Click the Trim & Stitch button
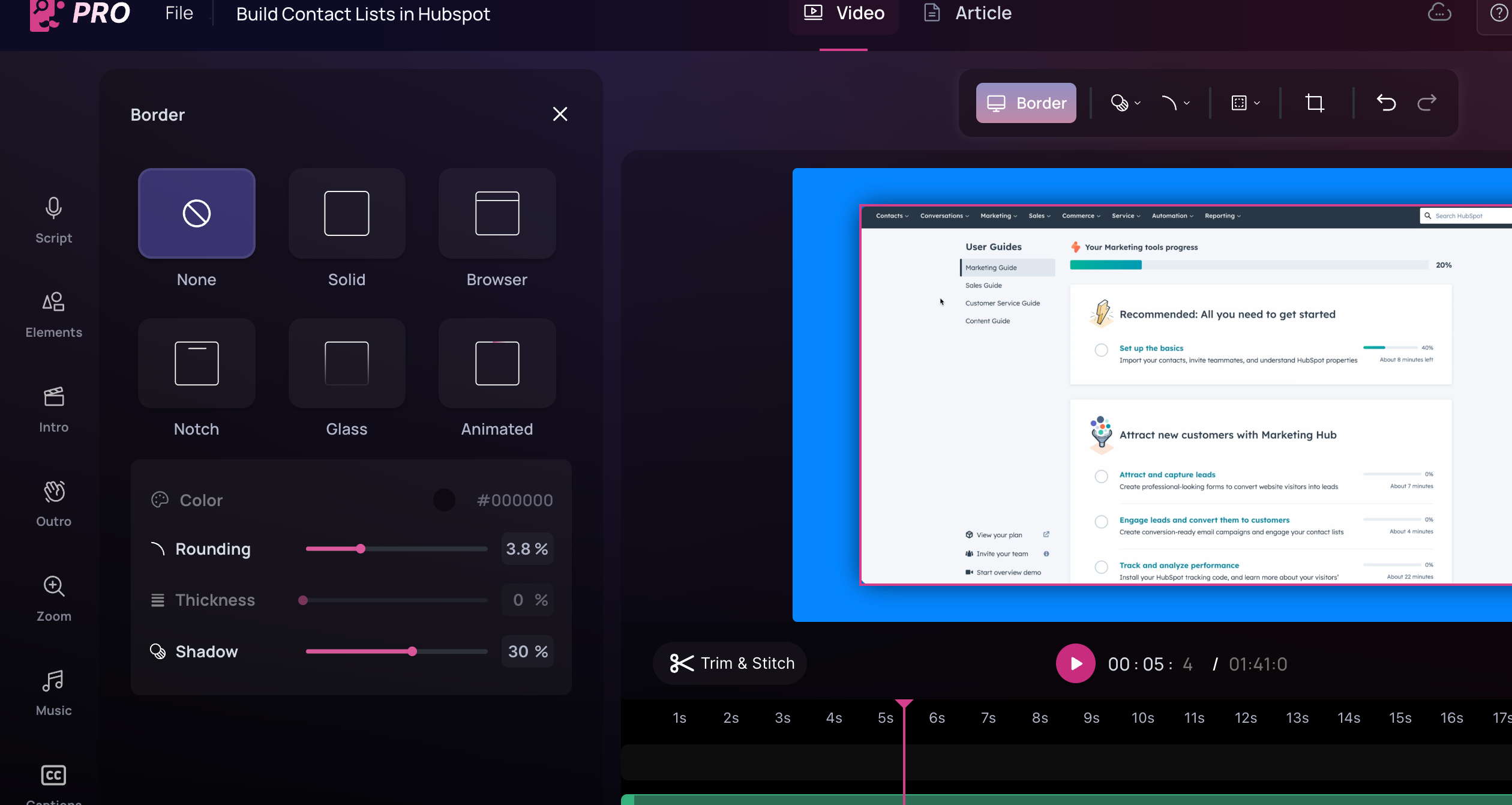The height and width of the screenshot is (805, 1512). pyautogui.click(x=731, y=663)
